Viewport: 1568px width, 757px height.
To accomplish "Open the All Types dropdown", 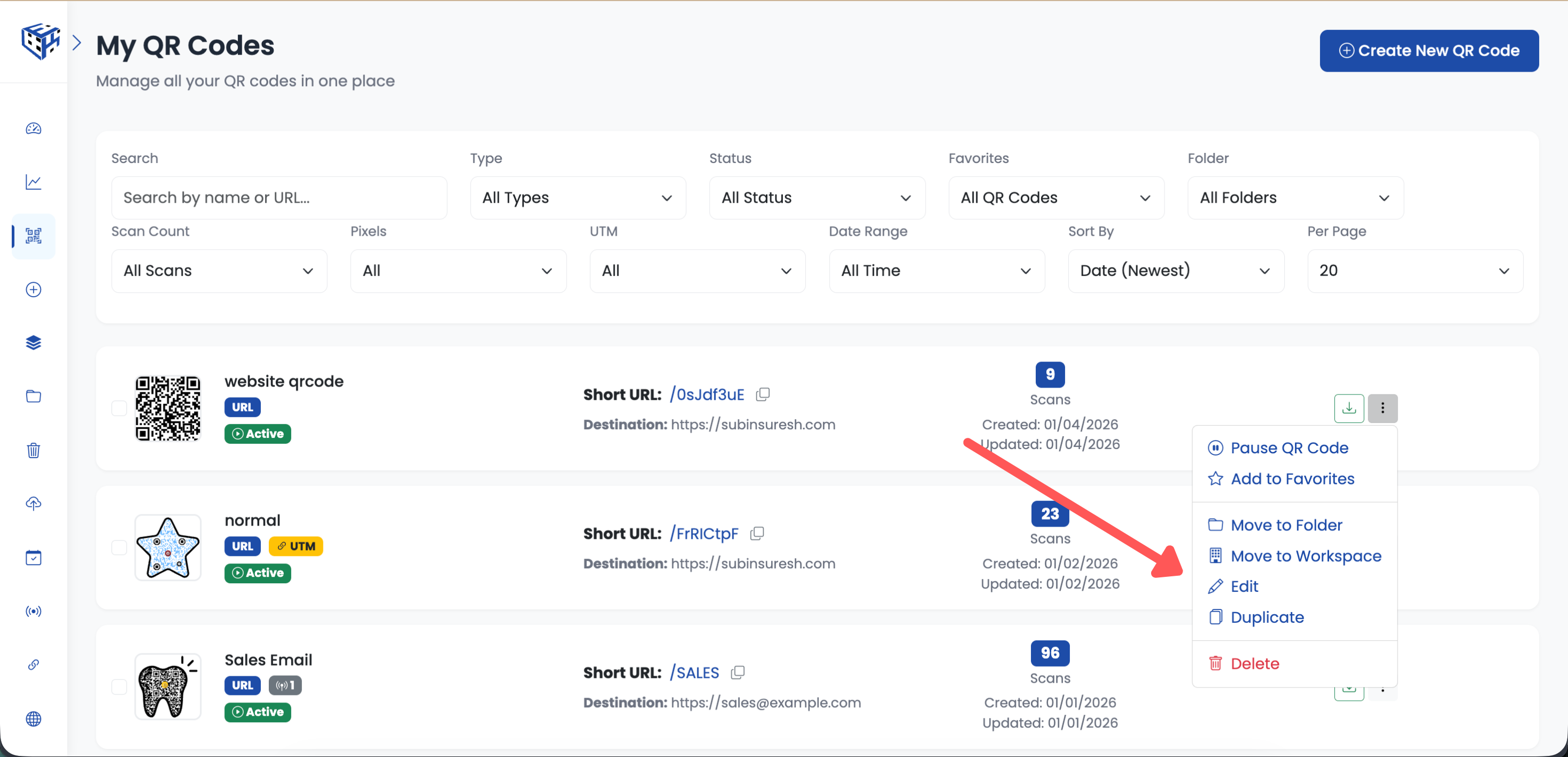I will tap(577, 198).
